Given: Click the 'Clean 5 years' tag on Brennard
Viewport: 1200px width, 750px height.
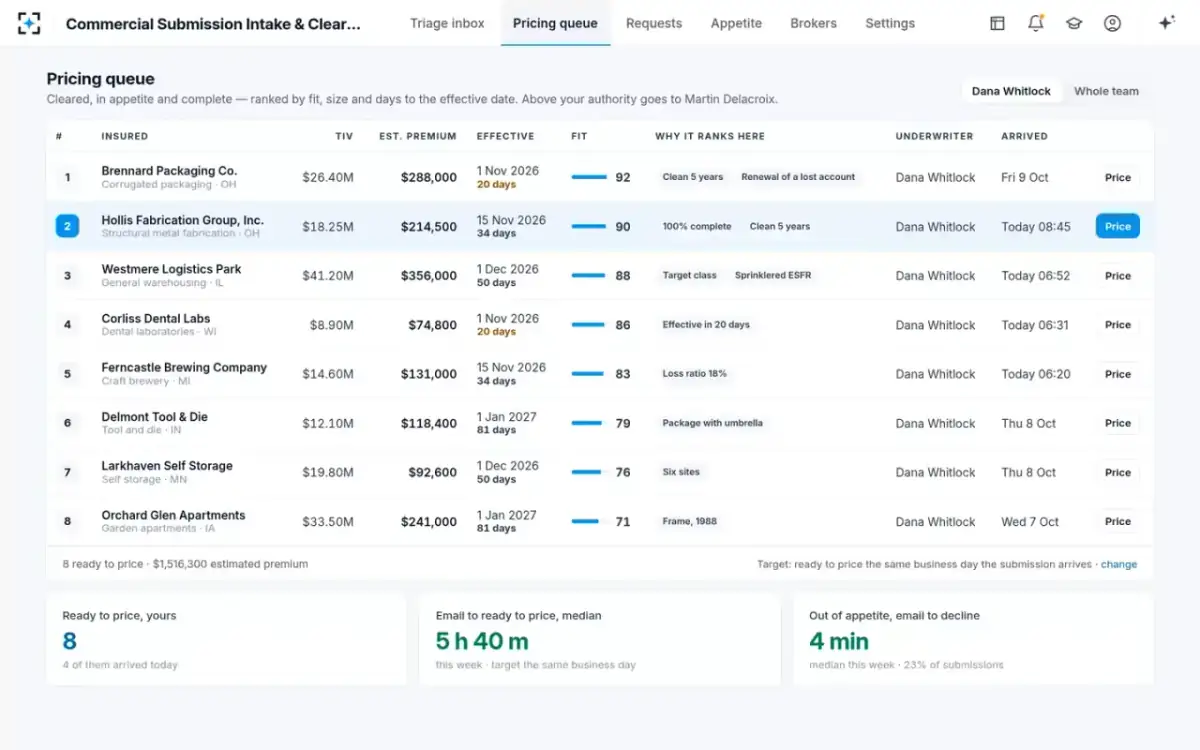Looking at the screenshot, I should click(x=692, y=177).
